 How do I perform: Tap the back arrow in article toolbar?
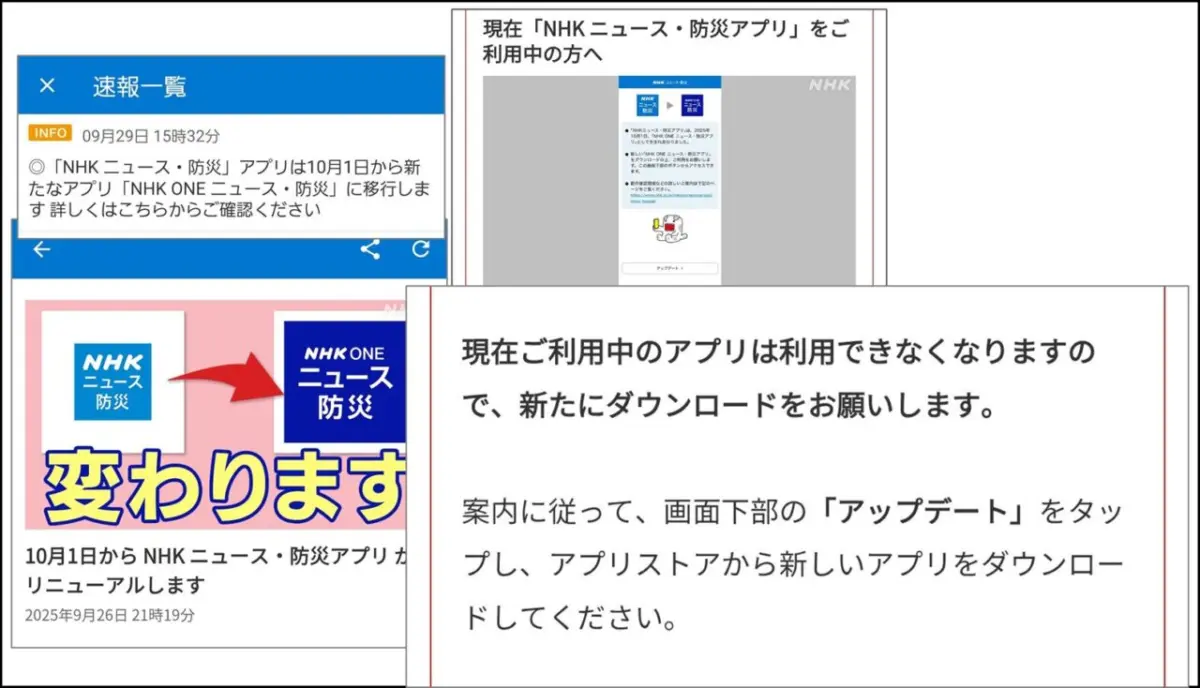tap(41, 249)
